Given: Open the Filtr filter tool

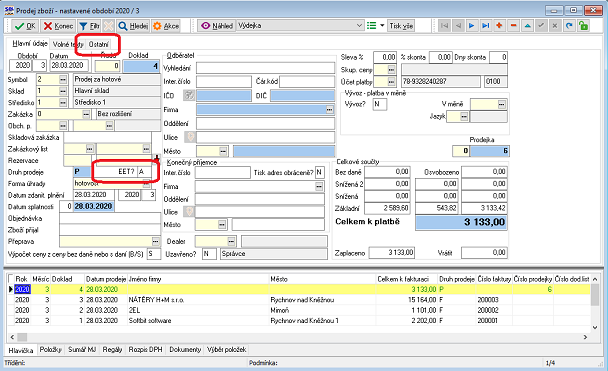Looking at the screenshot, I should [89, 26].
